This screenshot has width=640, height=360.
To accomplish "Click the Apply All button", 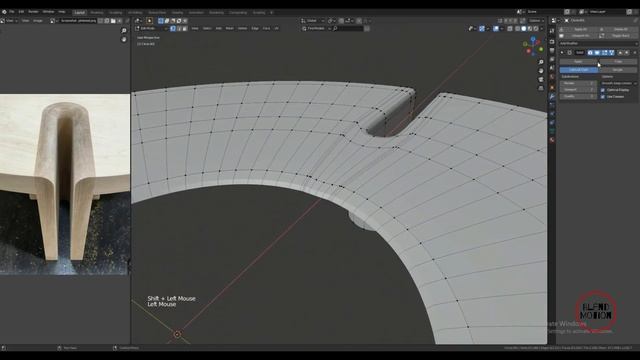I will [x=578, y=29].
